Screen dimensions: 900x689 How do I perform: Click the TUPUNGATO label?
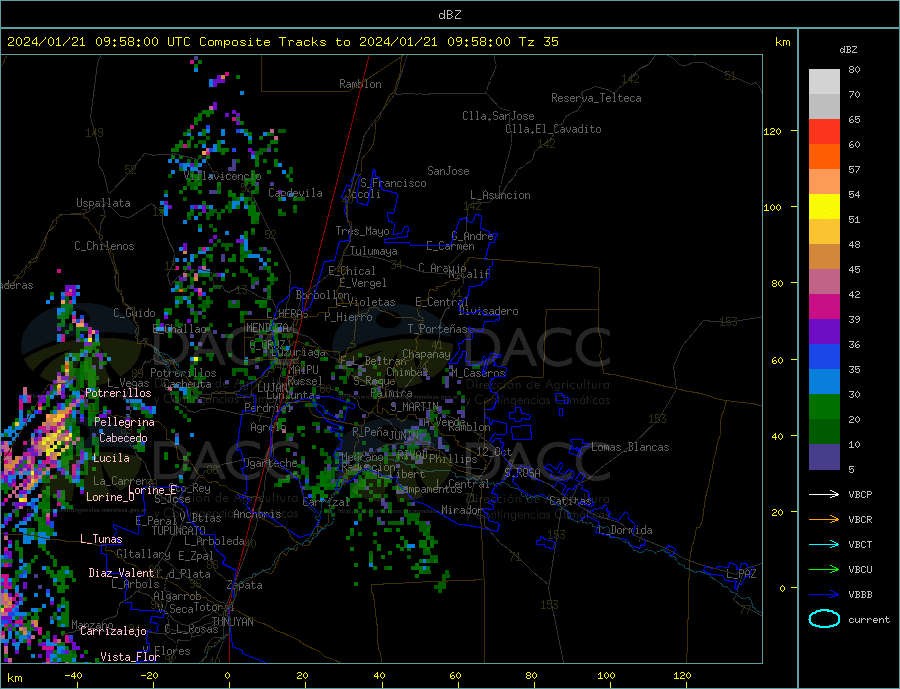[179, 531]
